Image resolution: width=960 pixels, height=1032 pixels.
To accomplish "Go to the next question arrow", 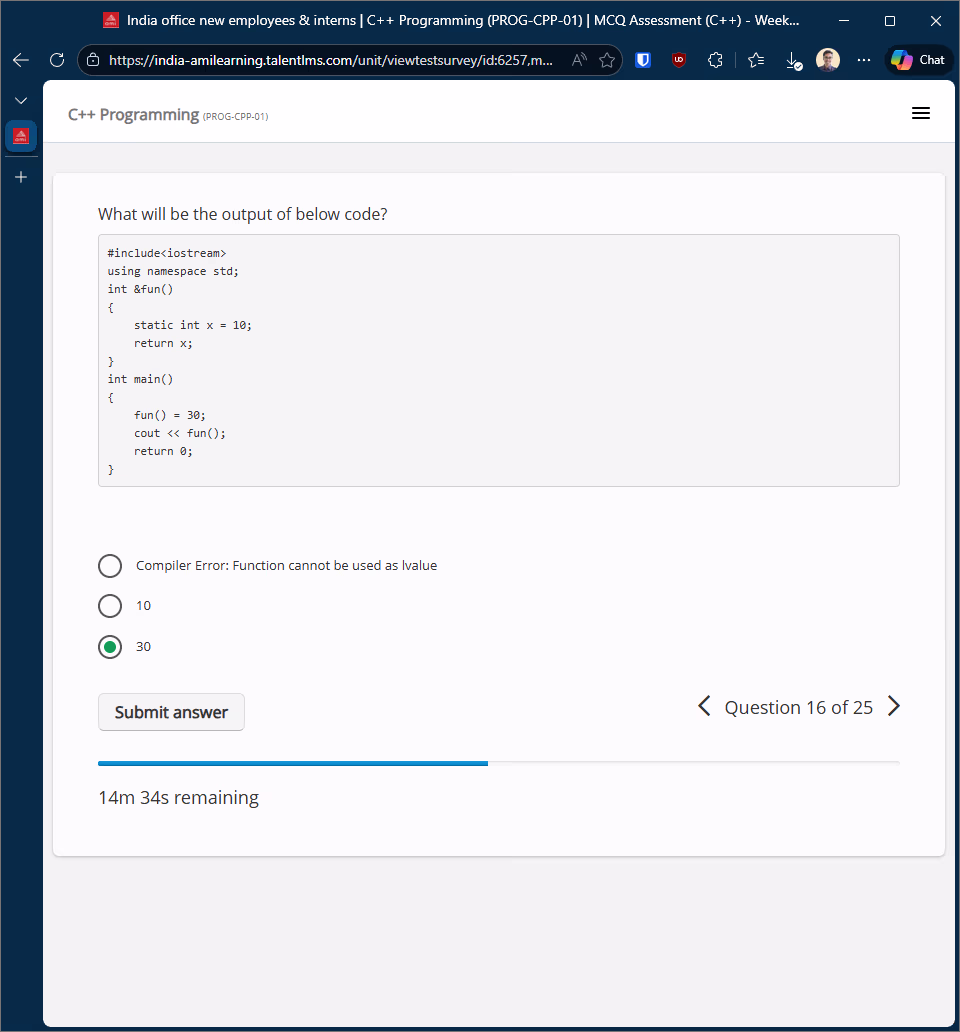I will click(894, 707).
